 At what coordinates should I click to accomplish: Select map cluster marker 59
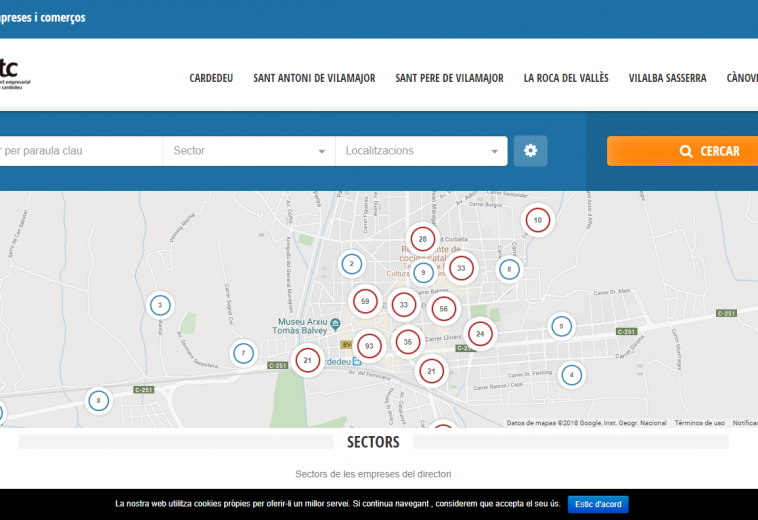[365, 302]
